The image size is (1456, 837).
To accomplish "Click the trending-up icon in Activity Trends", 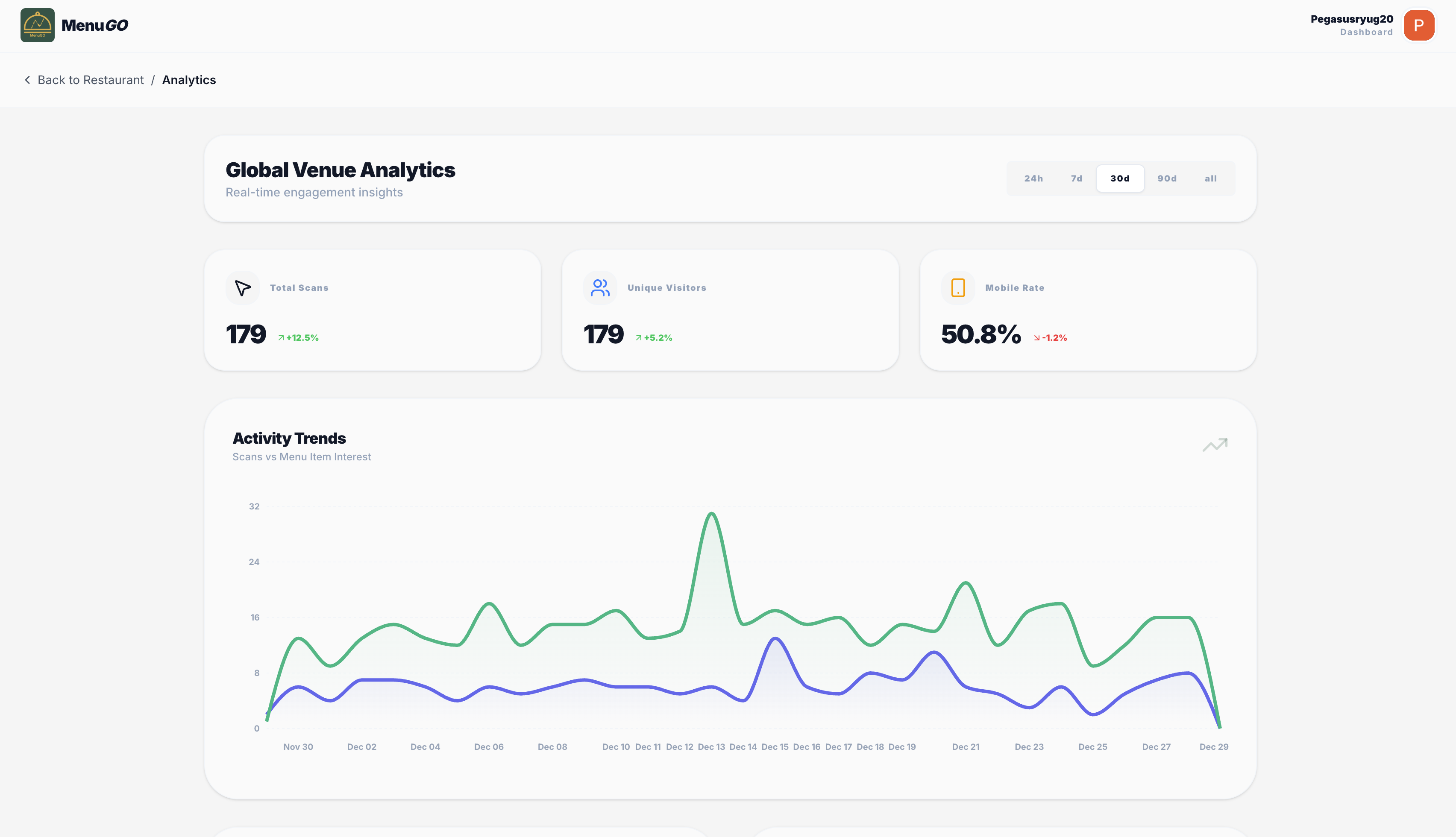I will [x=1215, y=445].
